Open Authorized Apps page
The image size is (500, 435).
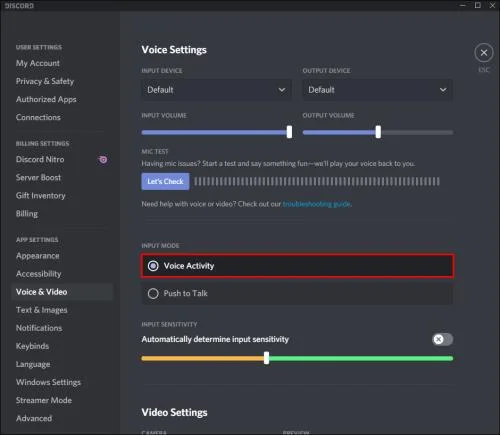[46, 99]
